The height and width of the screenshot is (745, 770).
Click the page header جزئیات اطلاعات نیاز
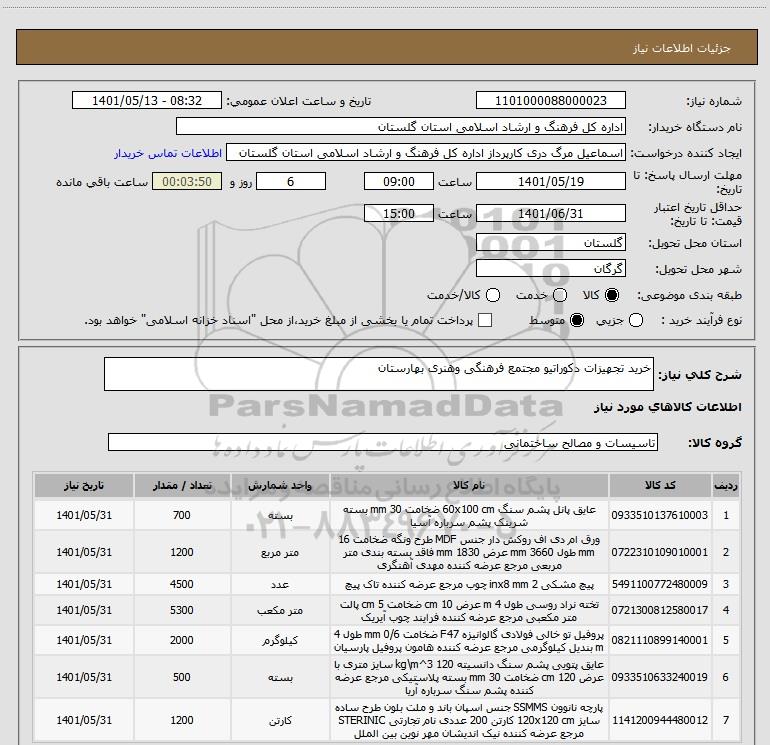point(682,48)
